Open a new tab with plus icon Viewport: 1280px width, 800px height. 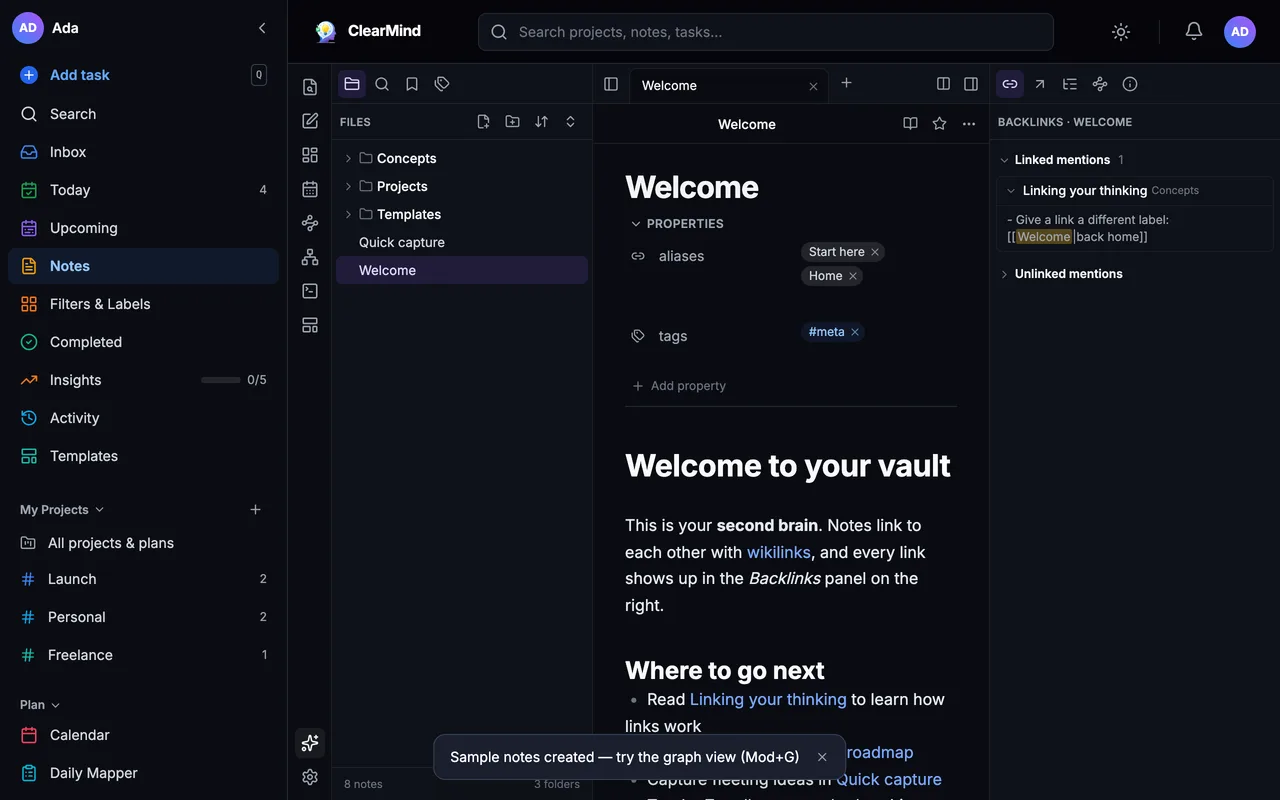pyautogui.click(x=846, y=83)
